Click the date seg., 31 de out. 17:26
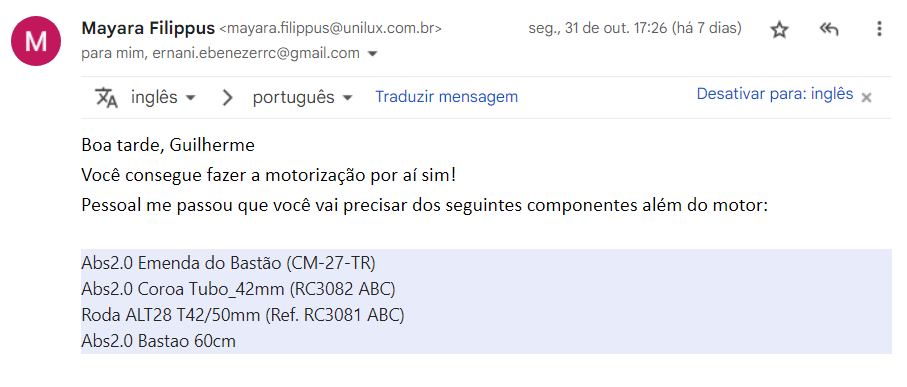Image resolution: width=907 pixels, height=387 pixels. coord(598,28)
